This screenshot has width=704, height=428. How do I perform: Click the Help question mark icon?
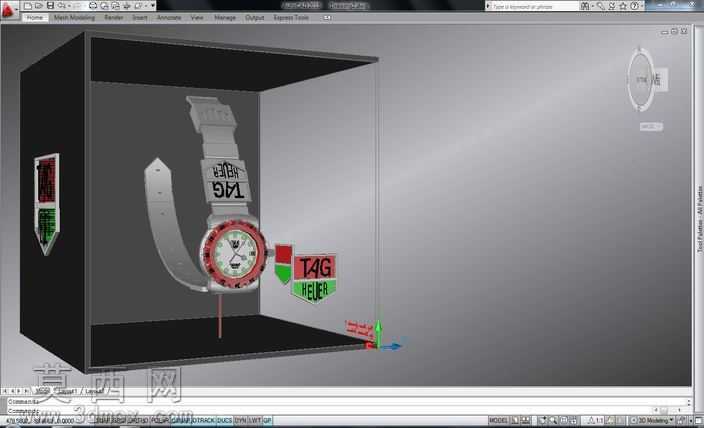click(634, 6)
